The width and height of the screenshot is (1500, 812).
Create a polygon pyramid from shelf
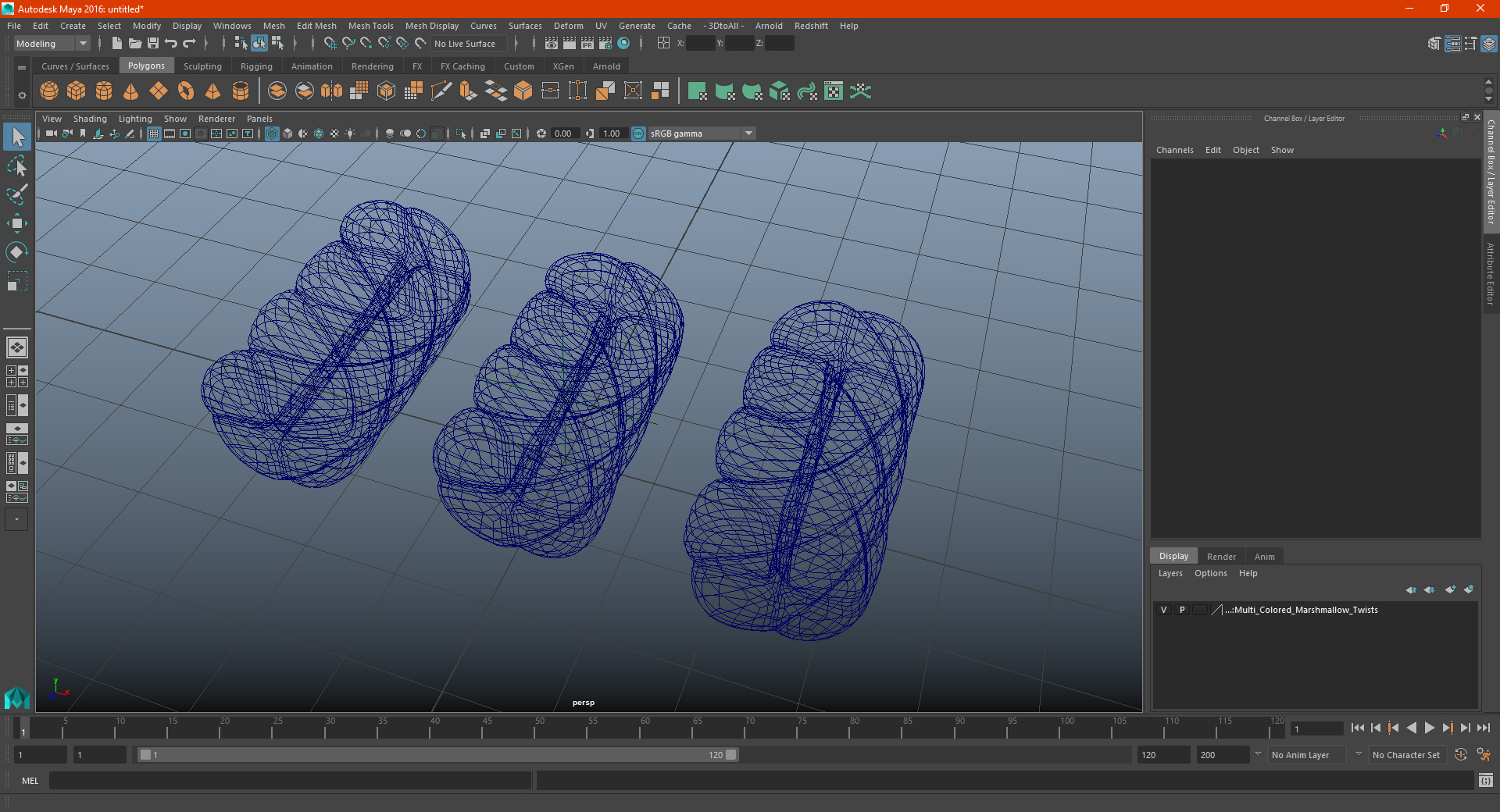coord(213,91)
